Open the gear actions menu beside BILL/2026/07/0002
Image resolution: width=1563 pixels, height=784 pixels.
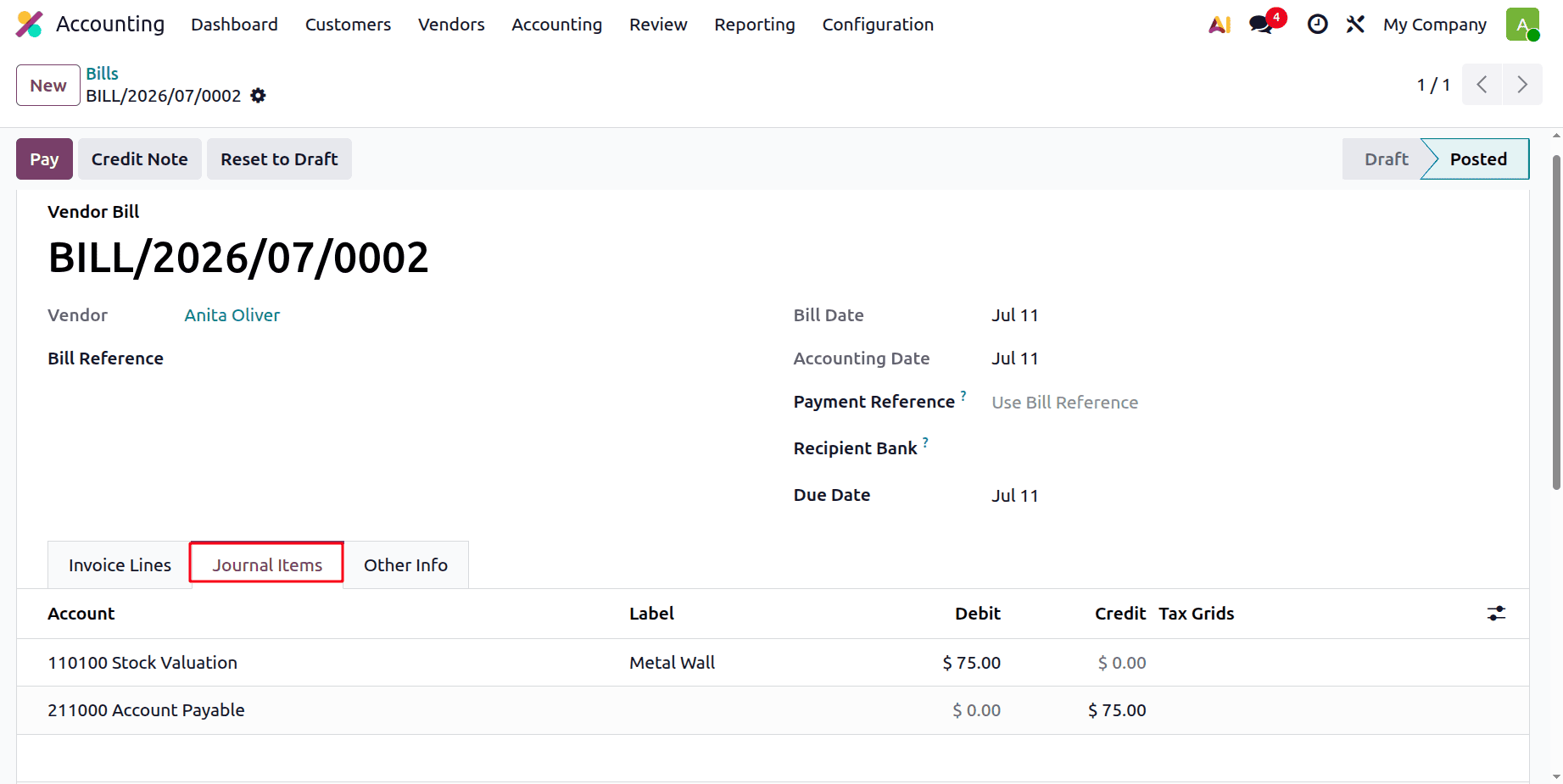pyautogui.click(x=259, y=96)
